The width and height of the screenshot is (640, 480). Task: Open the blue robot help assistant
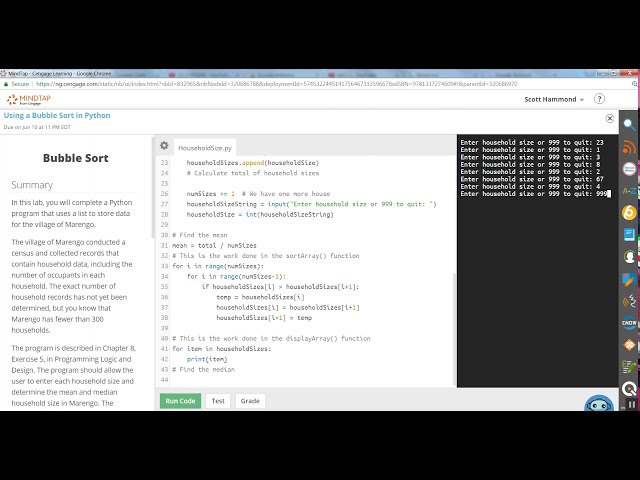[599, 404]
